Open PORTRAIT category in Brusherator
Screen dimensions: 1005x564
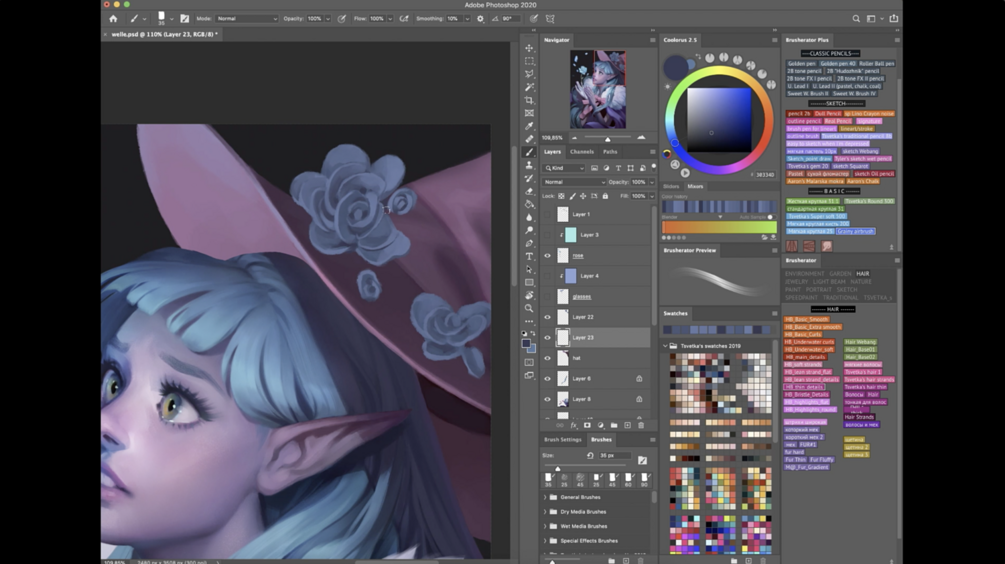tap(818, 290)
